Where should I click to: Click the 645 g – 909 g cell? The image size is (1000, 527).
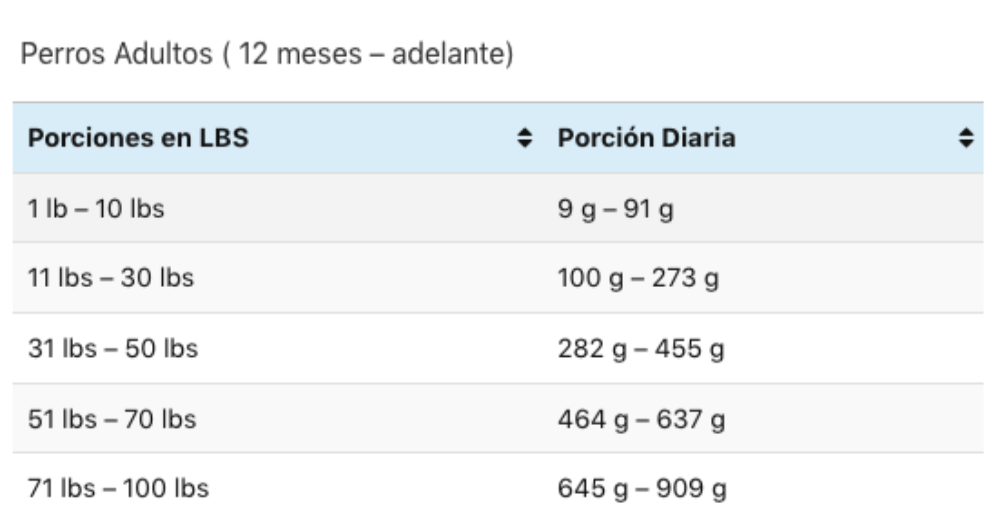pyautogui.click(x=763, y=489)
